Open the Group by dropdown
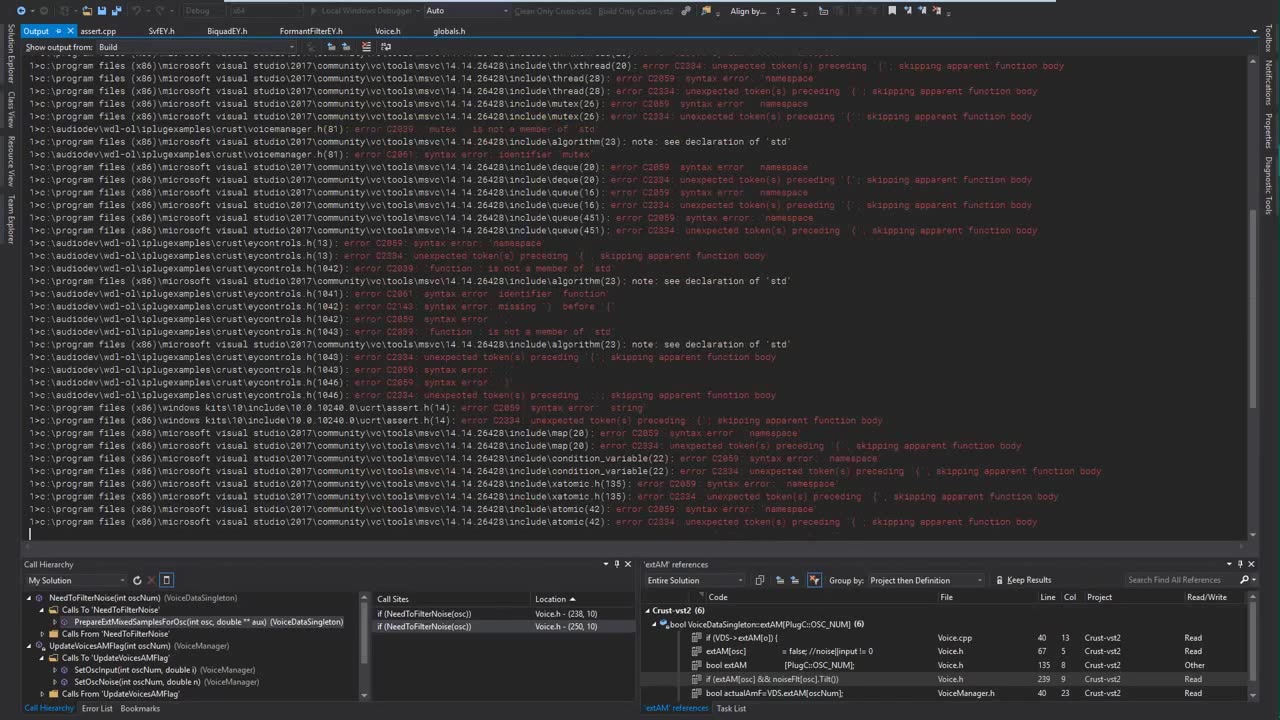 925,580
